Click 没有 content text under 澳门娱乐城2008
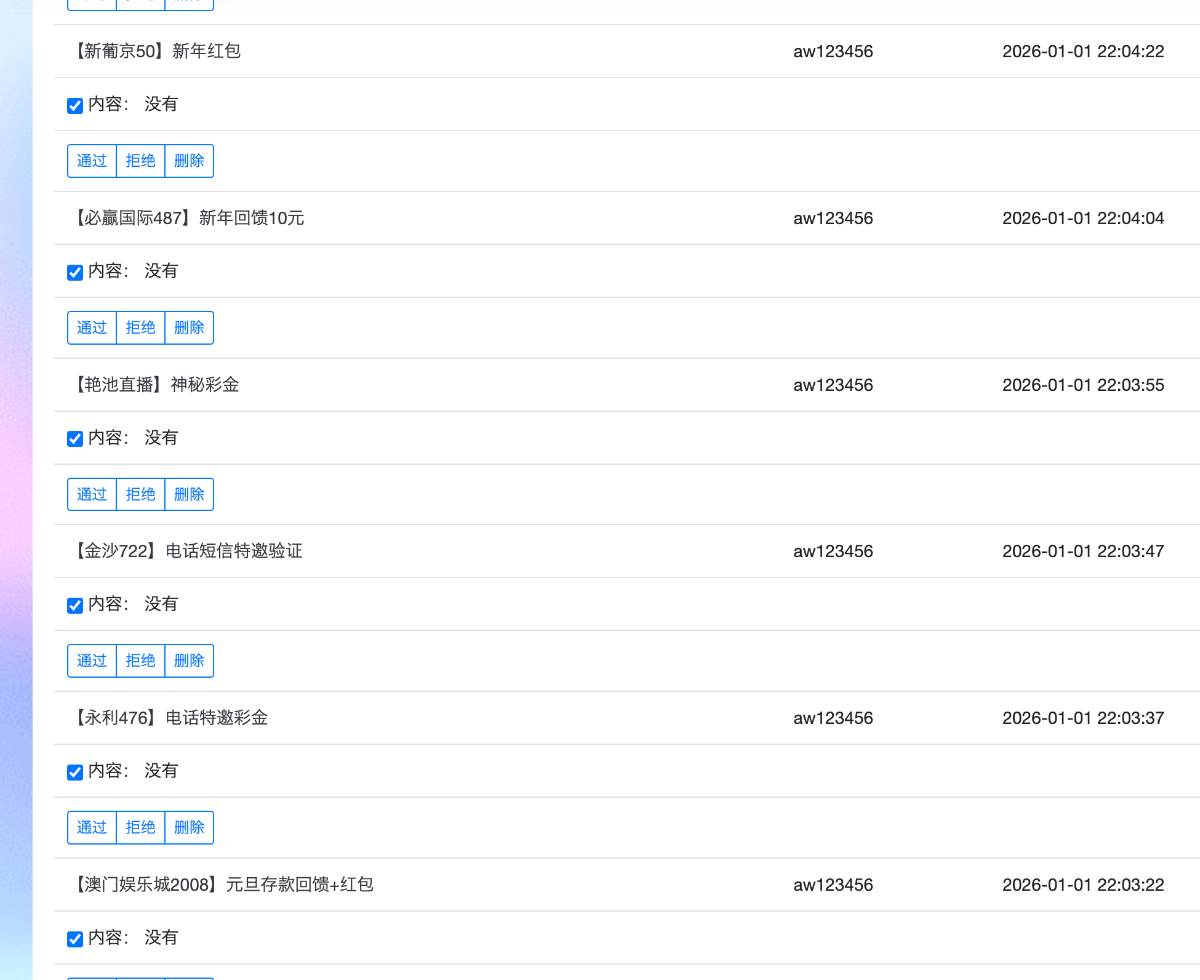The height and width of the screenshot is (980, 1200). [161, 938]
